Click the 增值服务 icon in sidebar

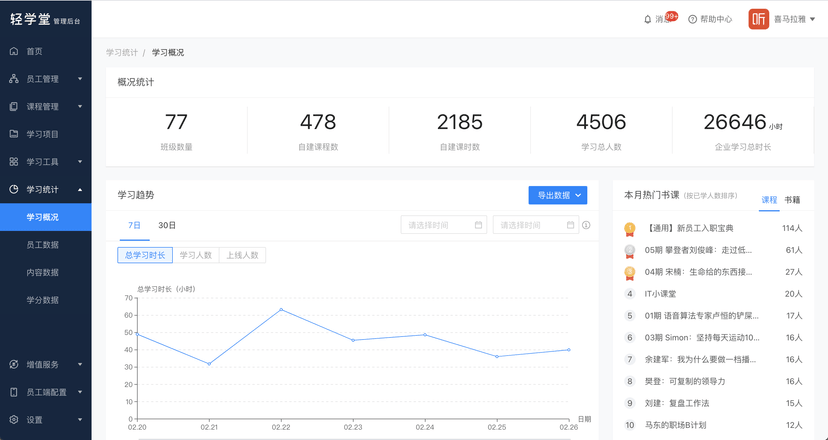point(14,364)
